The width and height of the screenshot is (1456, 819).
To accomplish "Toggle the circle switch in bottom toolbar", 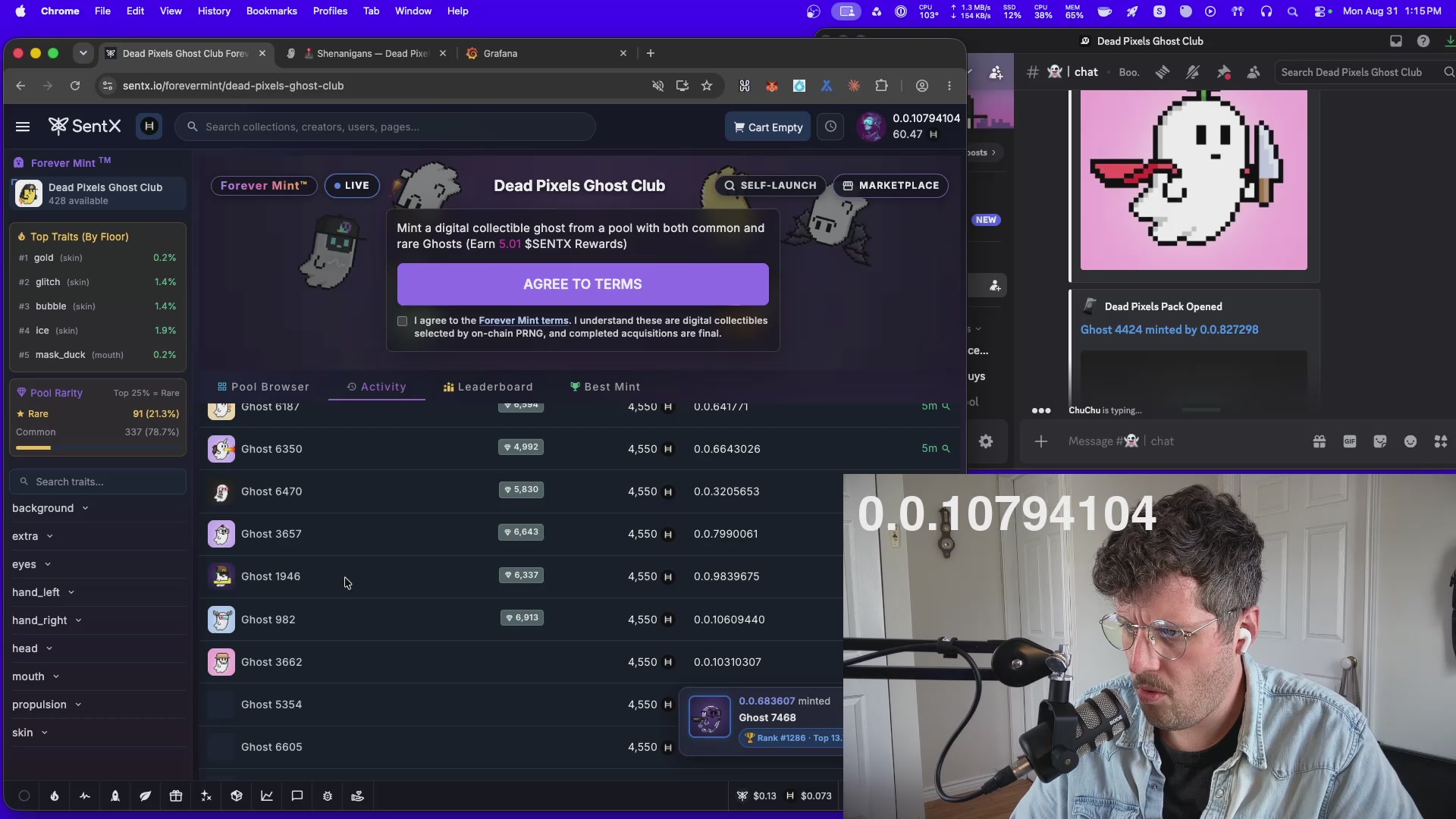I will [x=24, y=796].
